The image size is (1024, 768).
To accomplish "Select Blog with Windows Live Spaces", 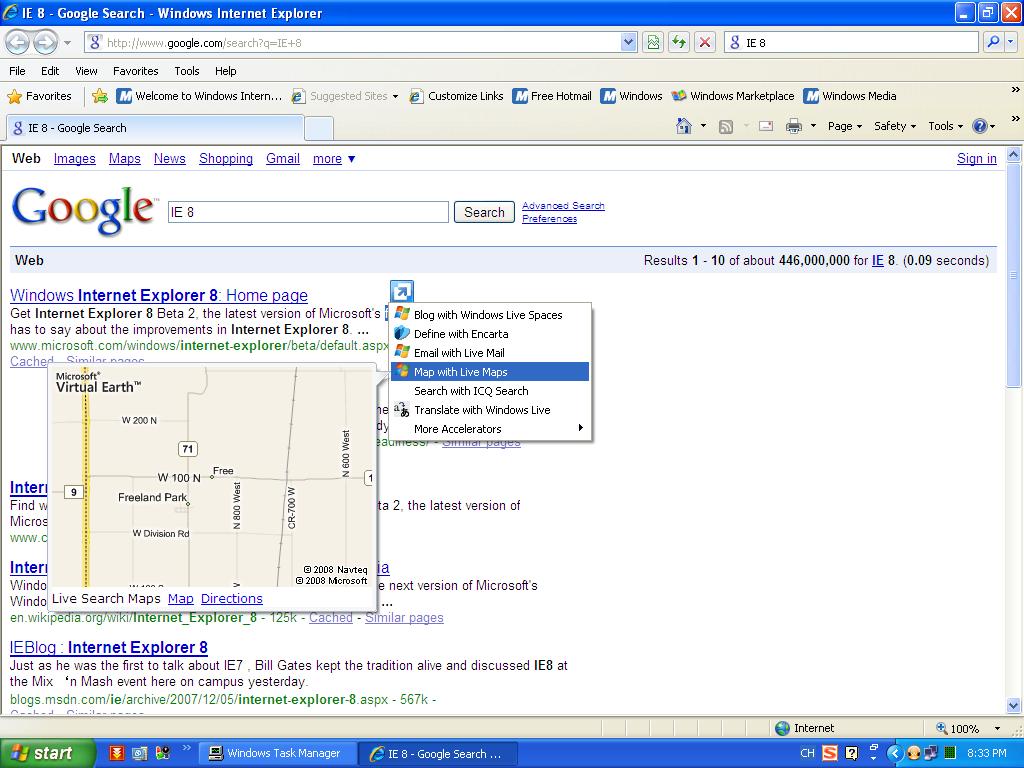I will (490, 315).
